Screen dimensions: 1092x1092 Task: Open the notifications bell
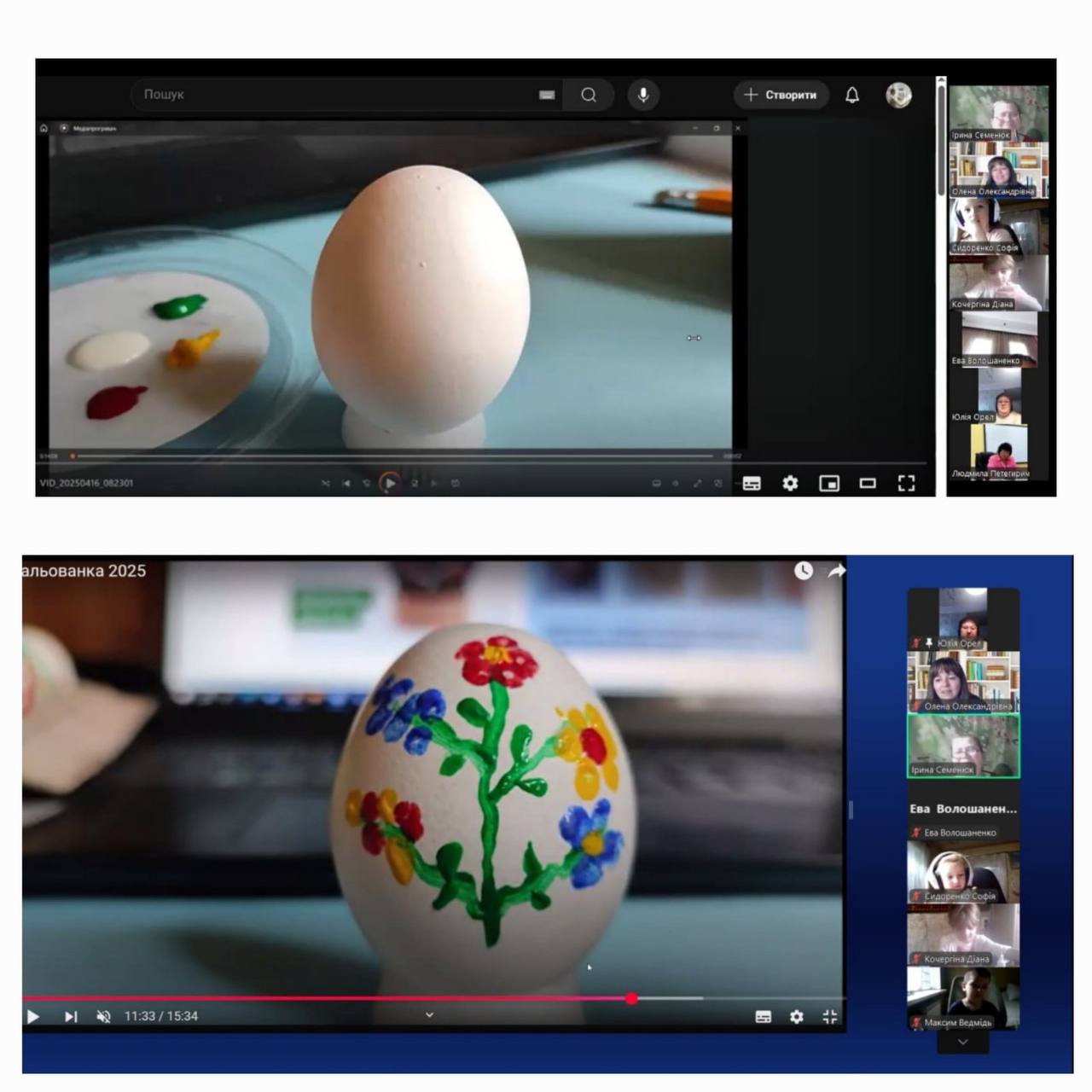tap(851, 95)
